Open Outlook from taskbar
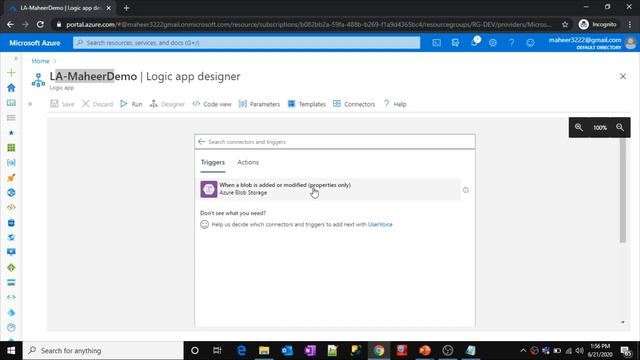Image resolution: width=640 pixels, height=360 pixels. [287, 351]
